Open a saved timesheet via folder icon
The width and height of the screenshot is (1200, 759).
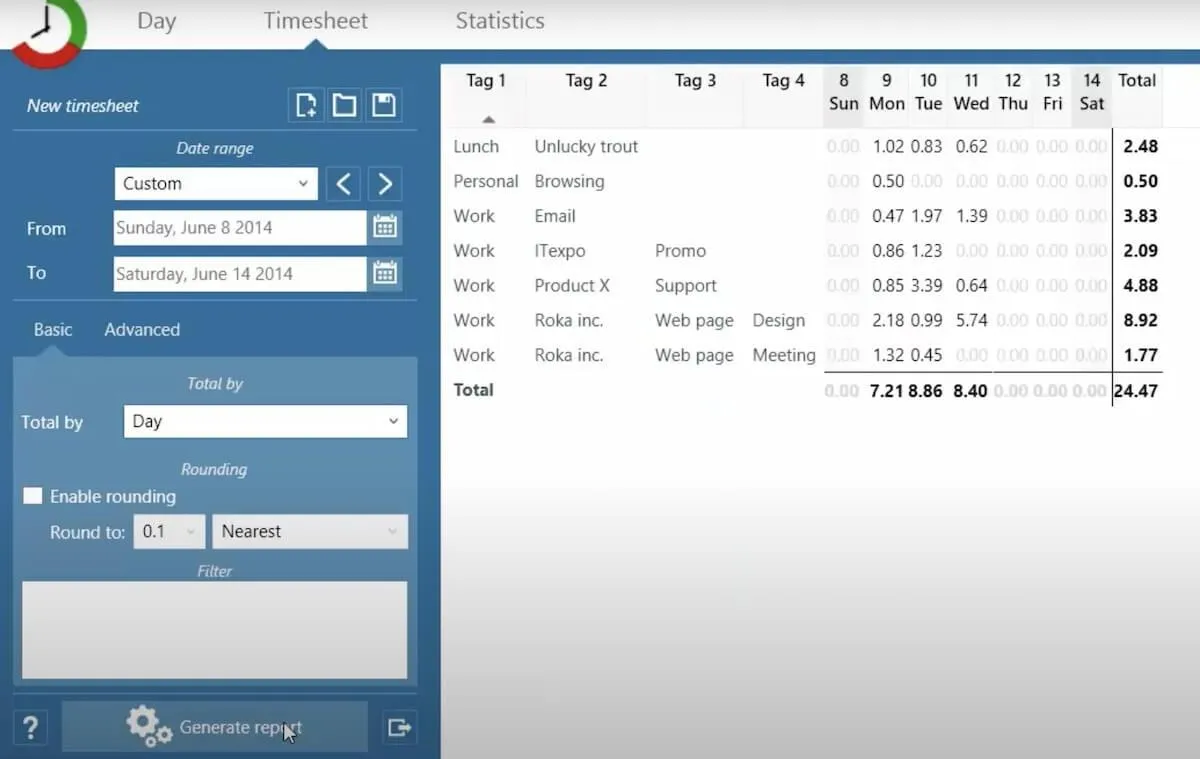pyautogui.click(x=345, y=105)
